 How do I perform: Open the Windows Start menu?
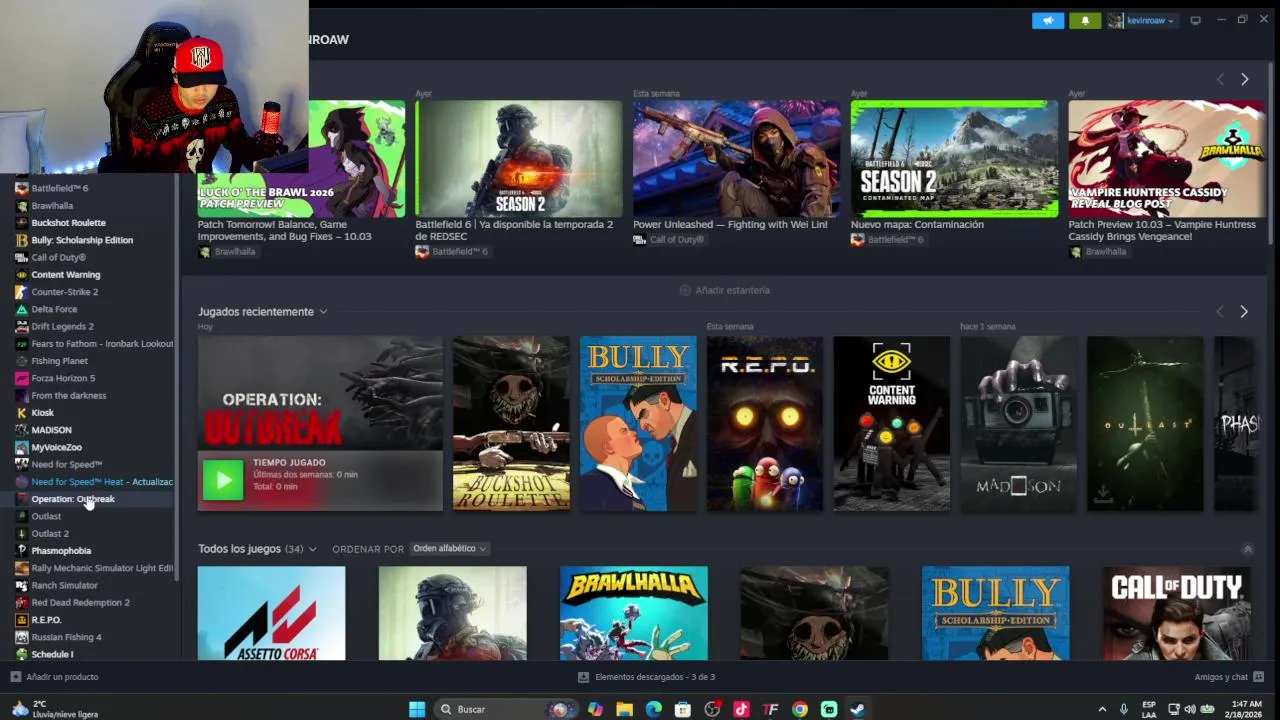(x=417, y=709)
